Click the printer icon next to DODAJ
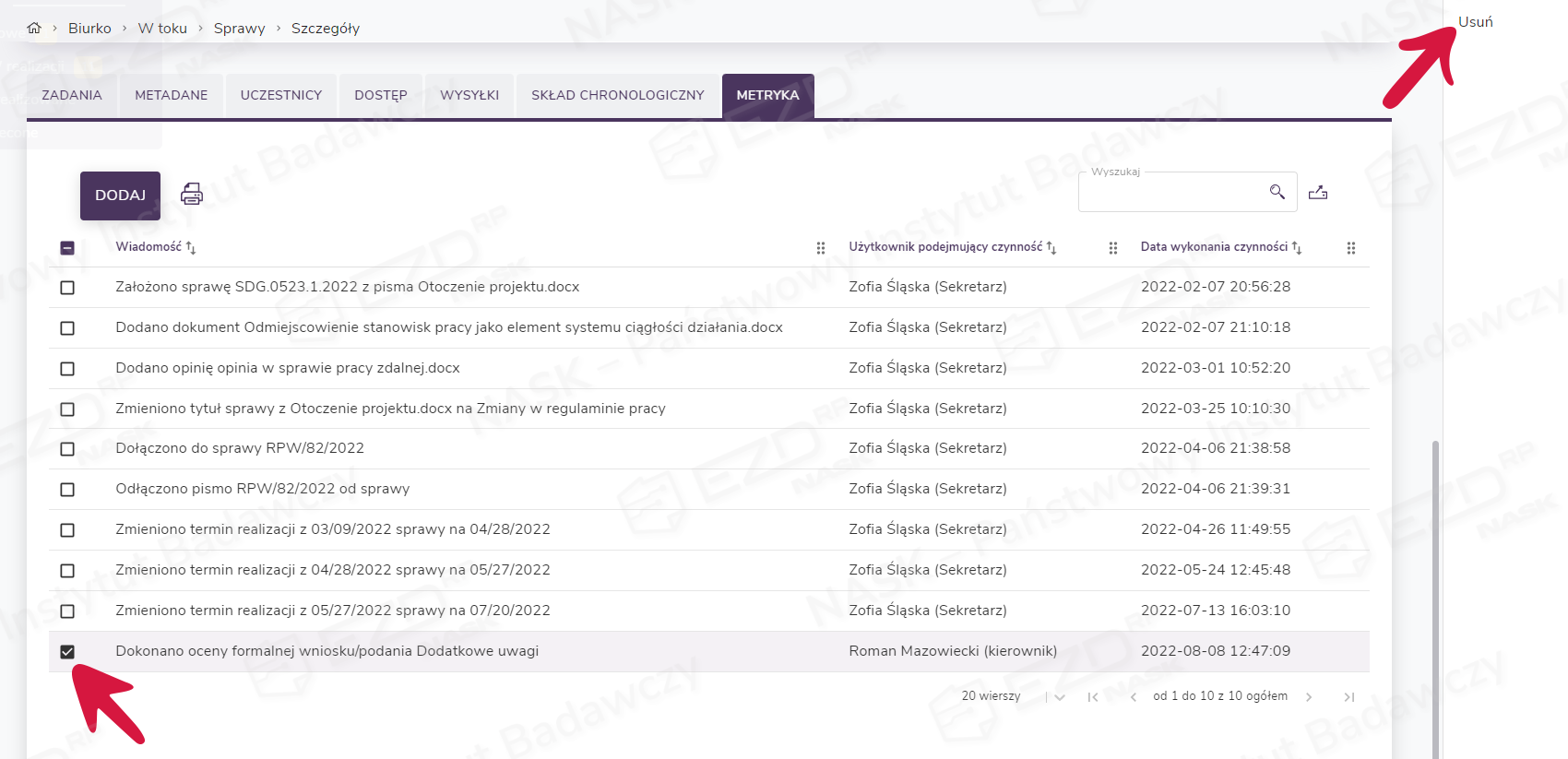 point(192,194)
